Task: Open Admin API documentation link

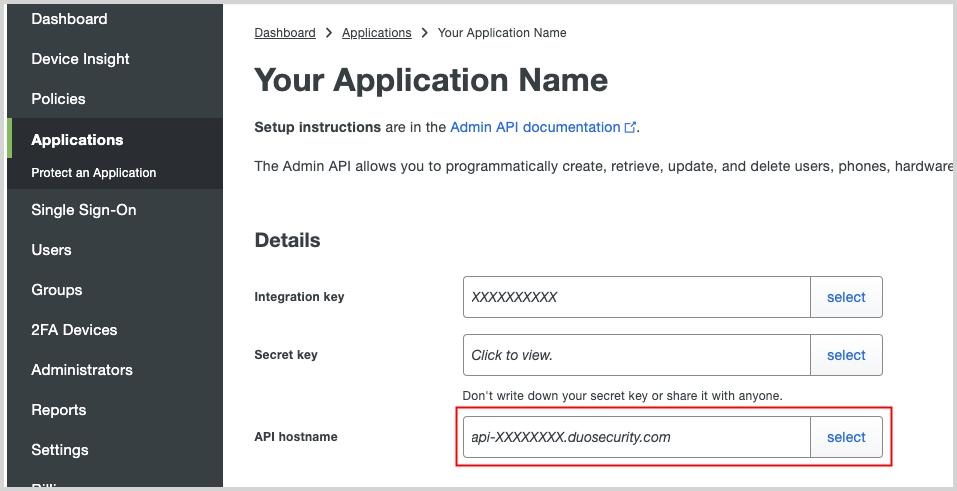Action: click(535, 128)
